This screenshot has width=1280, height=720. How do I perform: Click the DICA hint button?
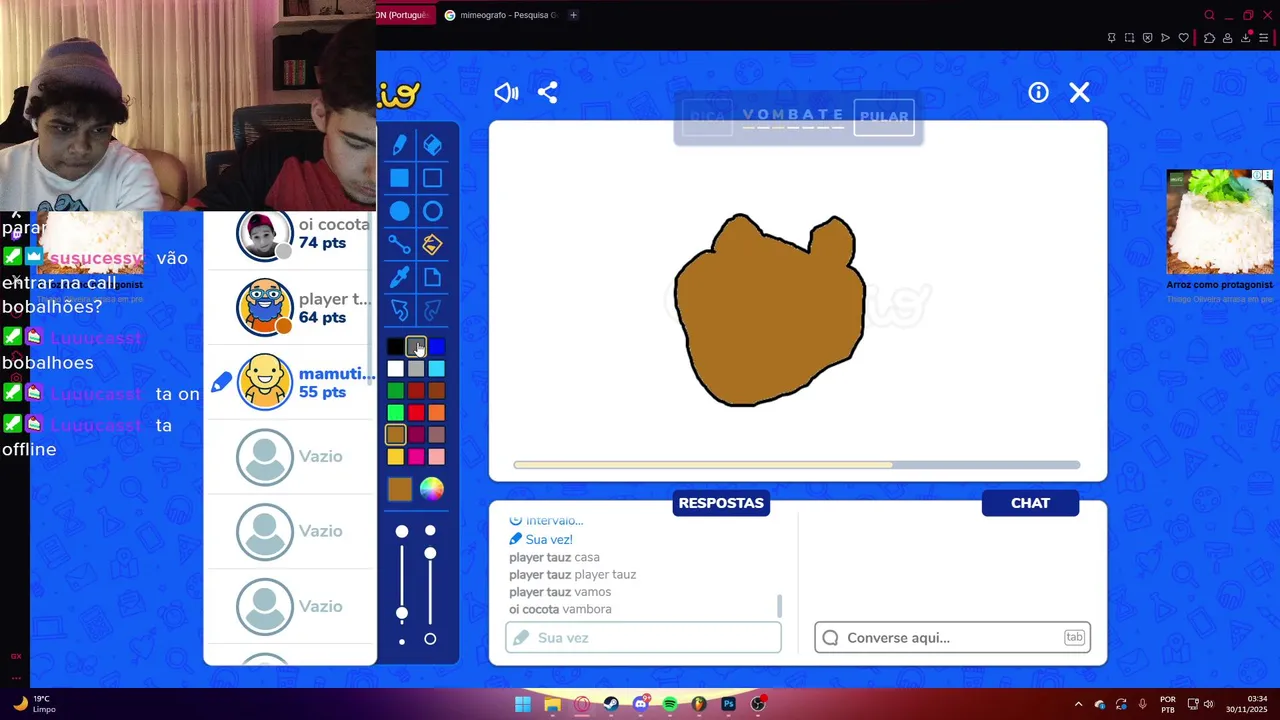(x=707, y=117)
